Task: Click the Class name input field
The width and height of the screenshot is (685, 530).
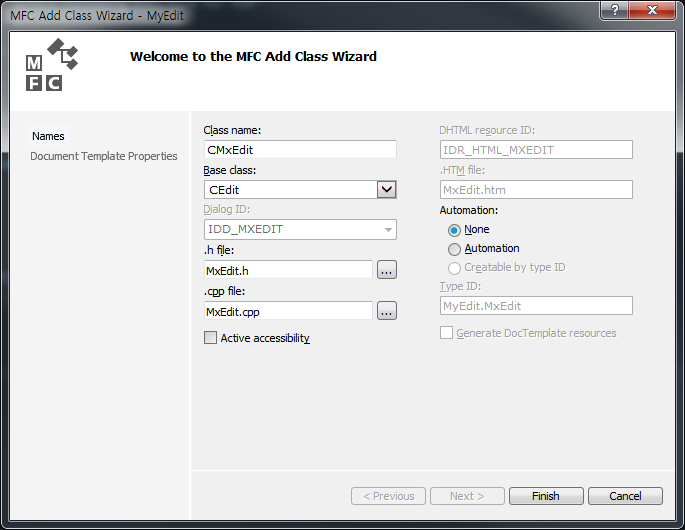Action: click(300, 150)
